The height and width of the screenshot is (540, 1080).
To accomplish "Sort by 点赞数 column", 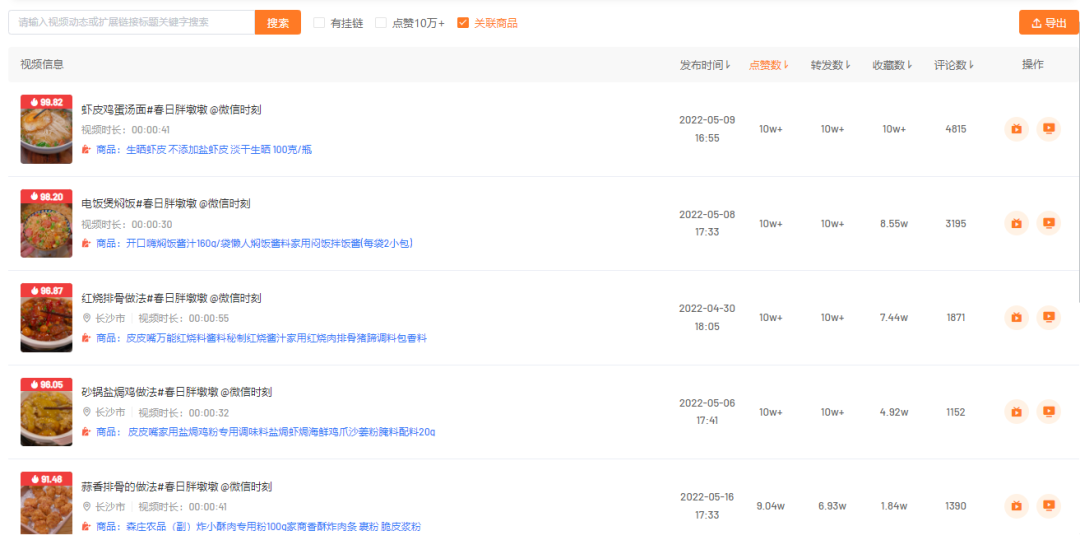I will 769,65.
